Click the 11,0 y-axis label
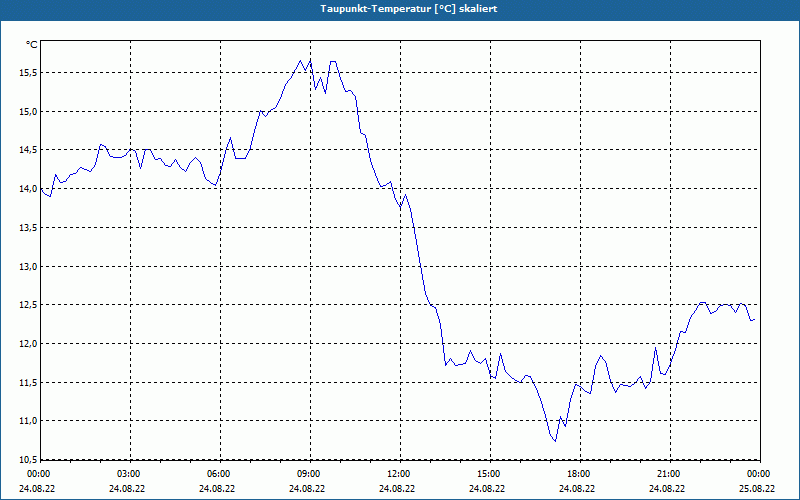800x500 pixels. pyautogui.click(x=28, y=421)
